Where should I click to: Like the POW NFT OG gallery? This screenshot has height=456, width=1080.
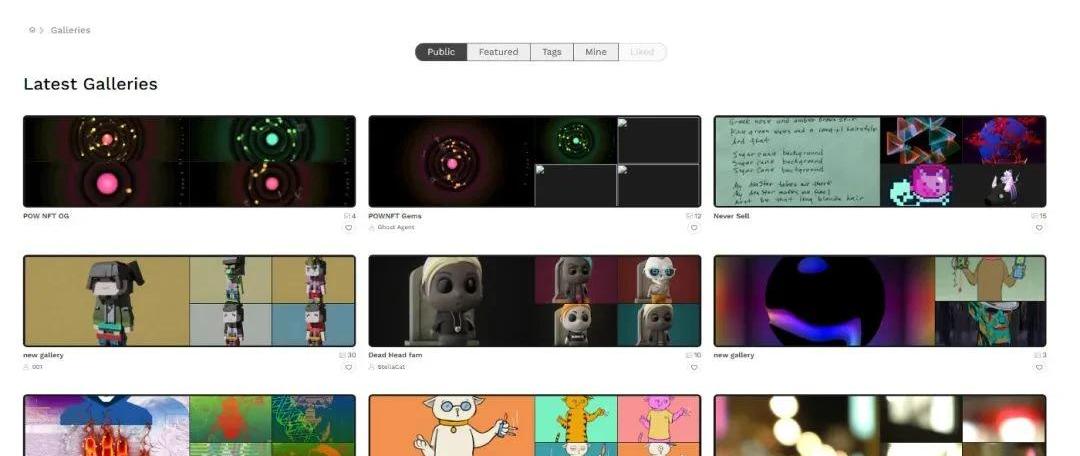click(x=349, y=228)
